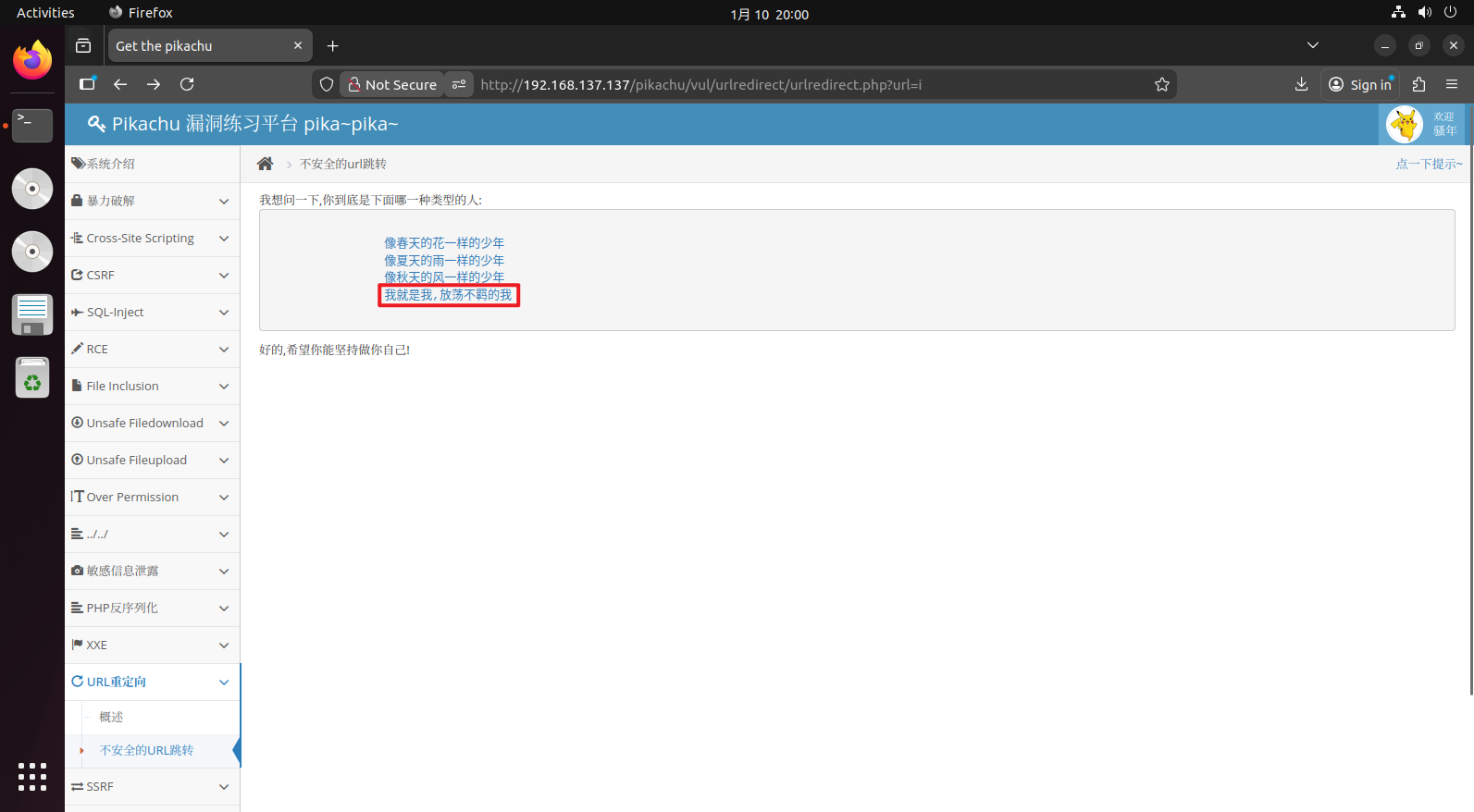Open Firefox from the Ubuntu dock
This screenshot has width=1474, height=812.
point(32,60)
